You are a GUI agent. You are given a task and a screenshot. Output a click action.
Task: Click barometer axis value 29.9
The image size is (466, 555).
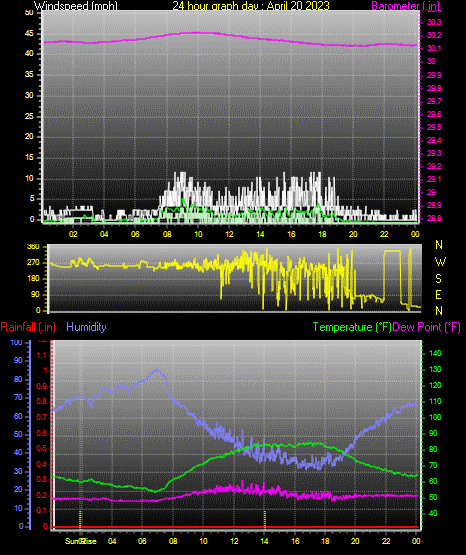pos(434,75)
